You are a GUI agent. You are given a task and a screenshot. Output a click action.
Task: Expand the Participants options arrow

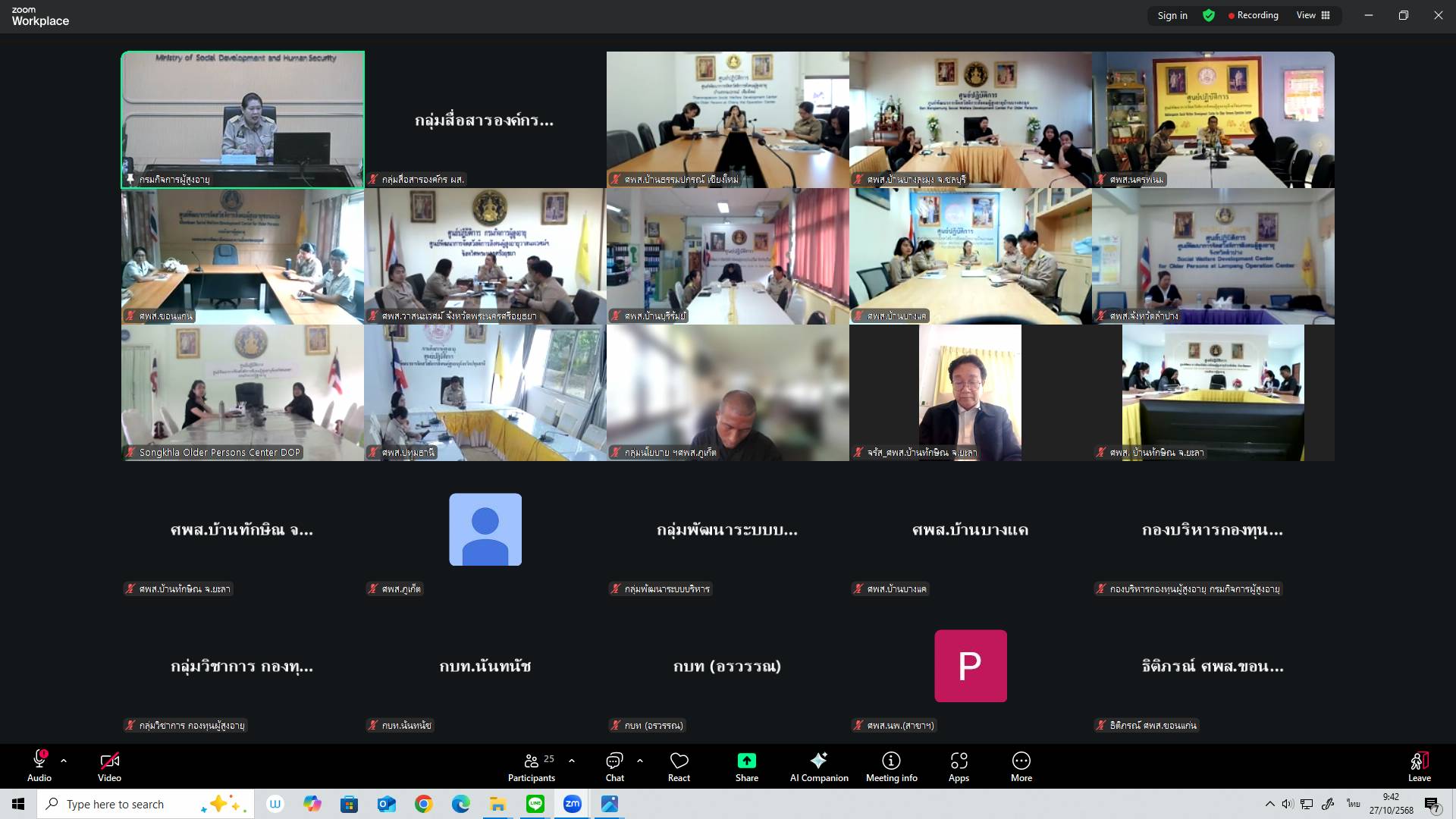pyautogui.click(x=572, y=760)
